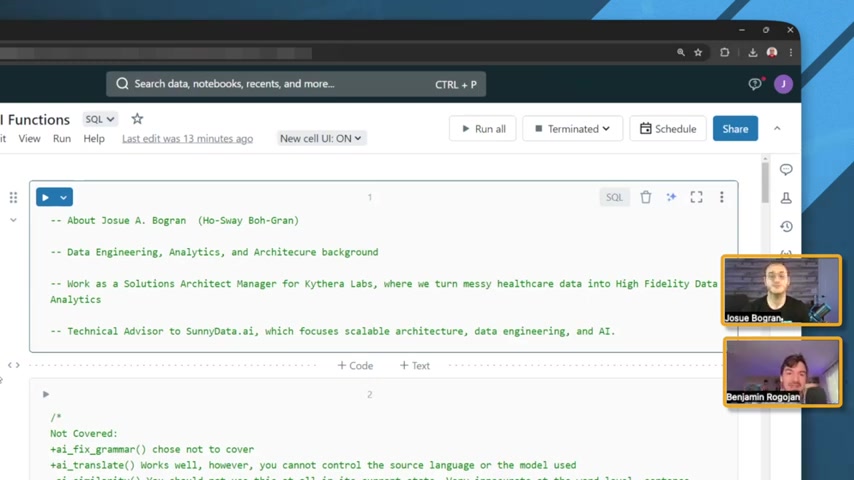Delete cell 1 using the trash icon
Screen dimensions: 854x480
[646, 197]
